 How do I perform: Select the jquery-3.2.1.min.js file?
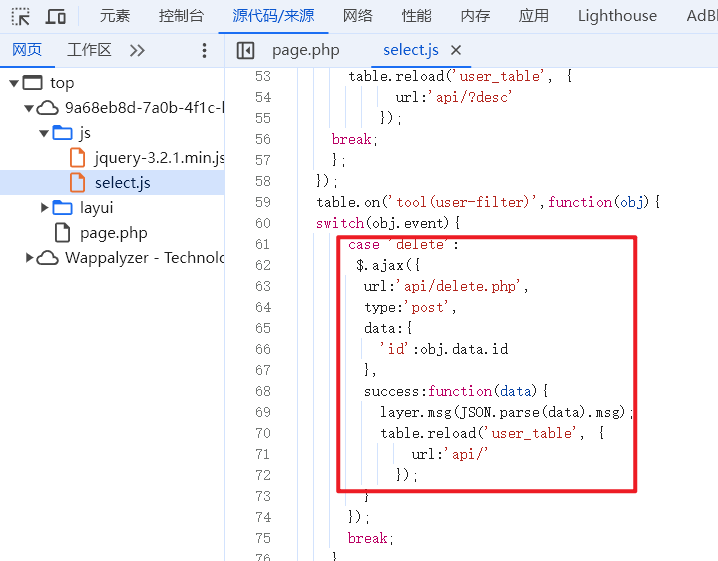159,158
